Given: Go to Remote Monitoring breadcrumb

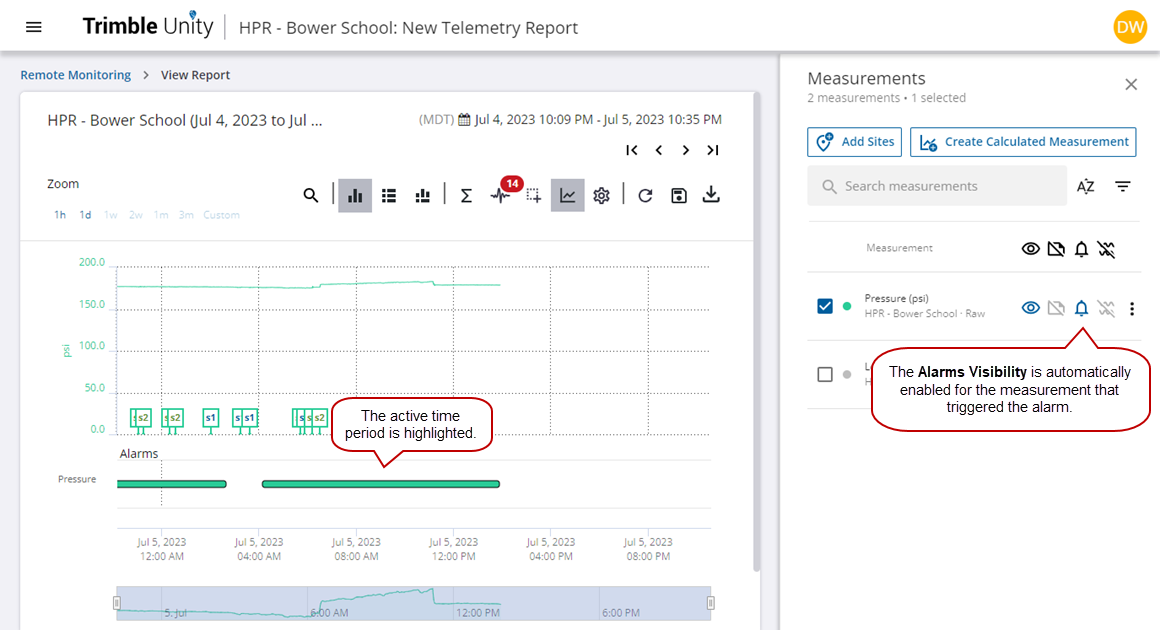Looking at the screenshot, I should click(75, 75).
